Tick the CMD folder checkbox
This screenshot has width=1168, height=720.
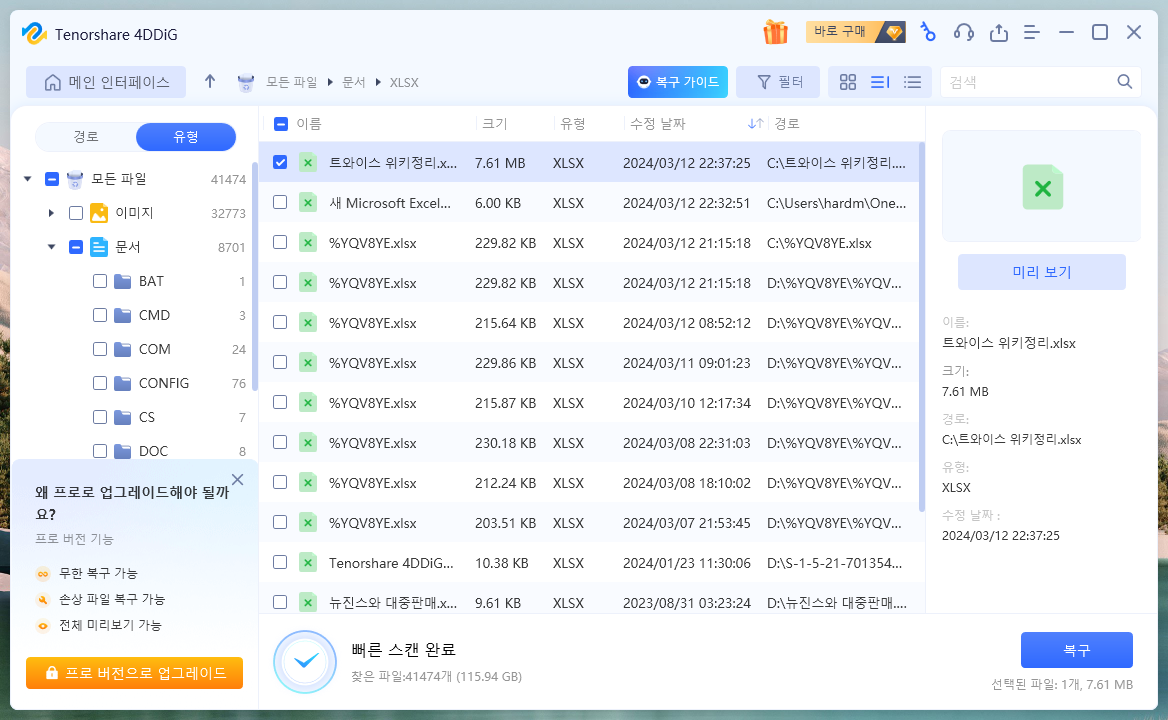100,315
